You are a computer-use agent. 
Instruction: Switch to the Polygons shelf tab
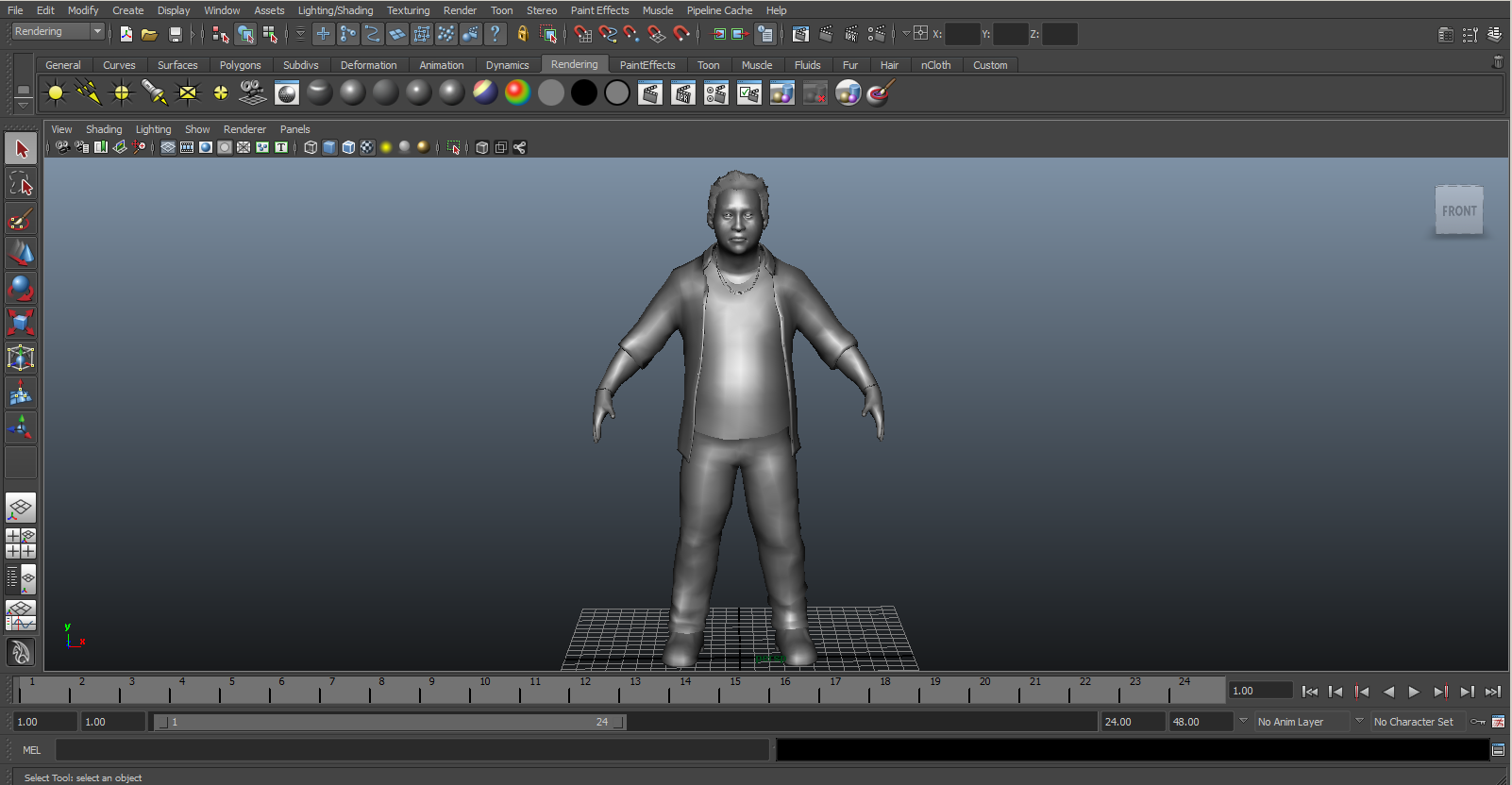tap(240, 65)
